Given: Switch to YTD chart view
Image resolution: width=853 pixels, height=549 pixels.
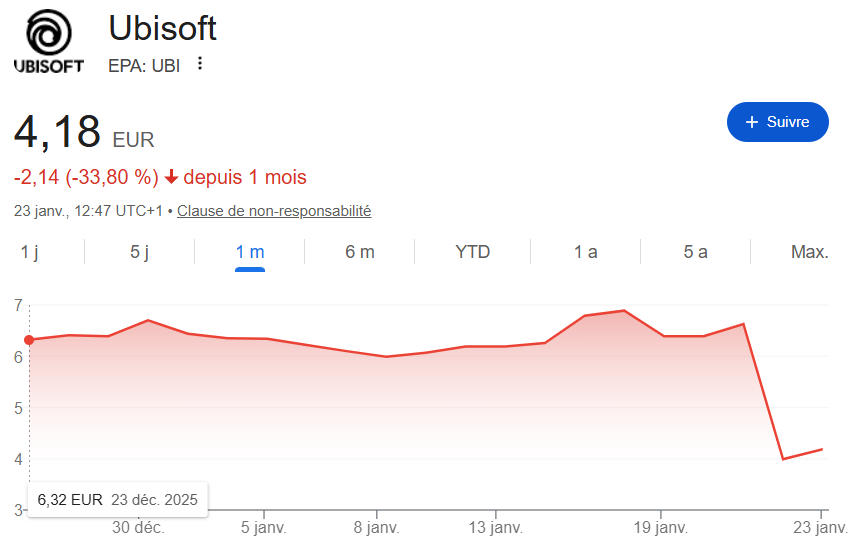Looking at the screenshot, I should 473,252.
